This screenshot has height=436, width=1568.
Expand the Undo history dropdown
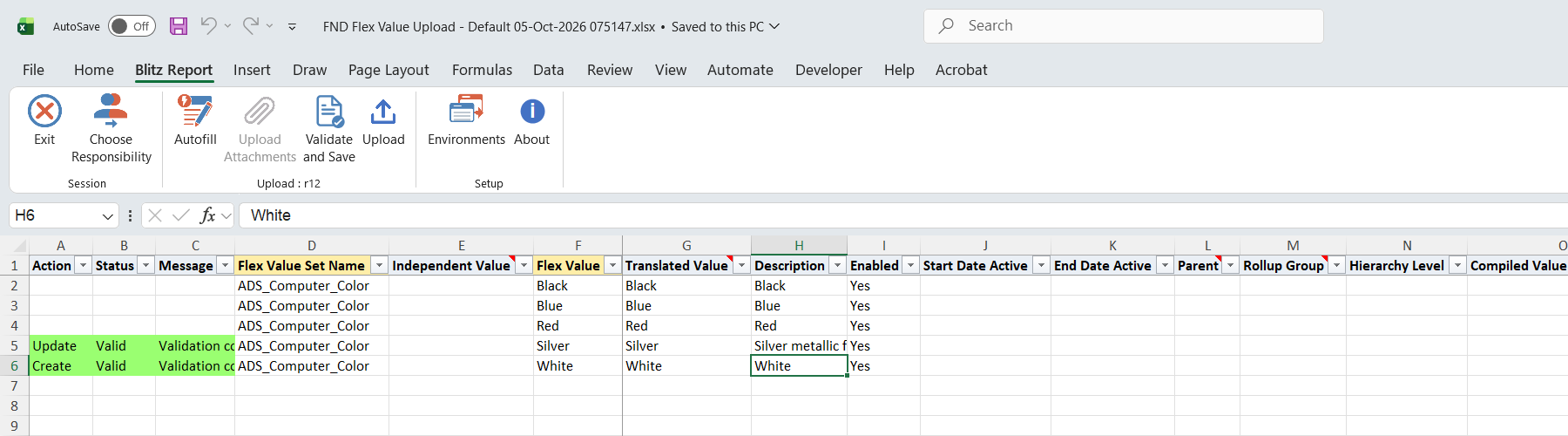[x=227, y=26]
